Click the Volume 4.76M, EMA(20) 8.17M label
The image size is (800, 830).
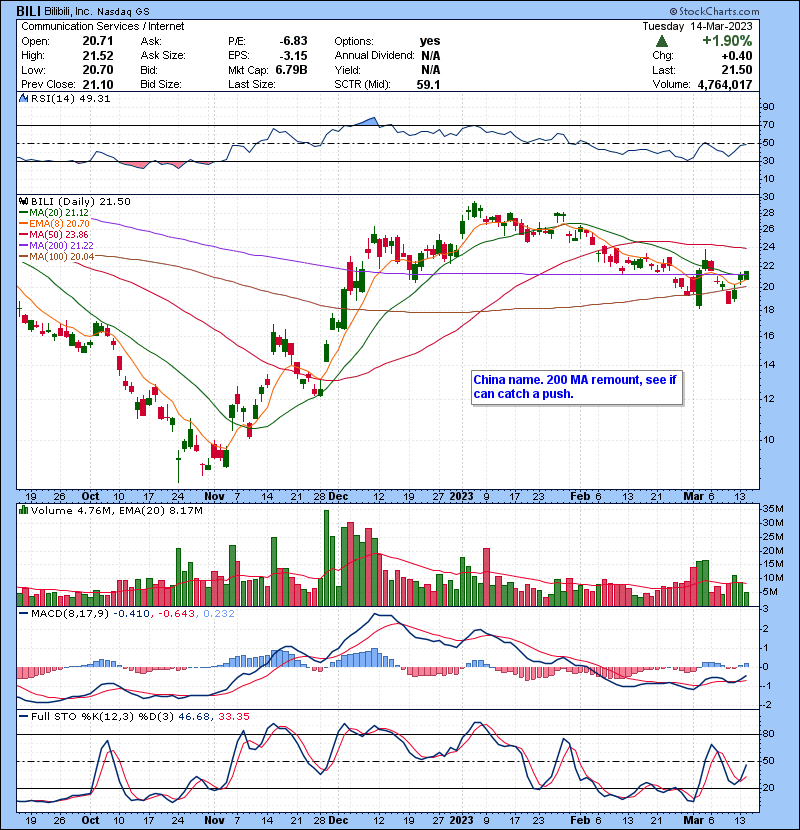116,511
